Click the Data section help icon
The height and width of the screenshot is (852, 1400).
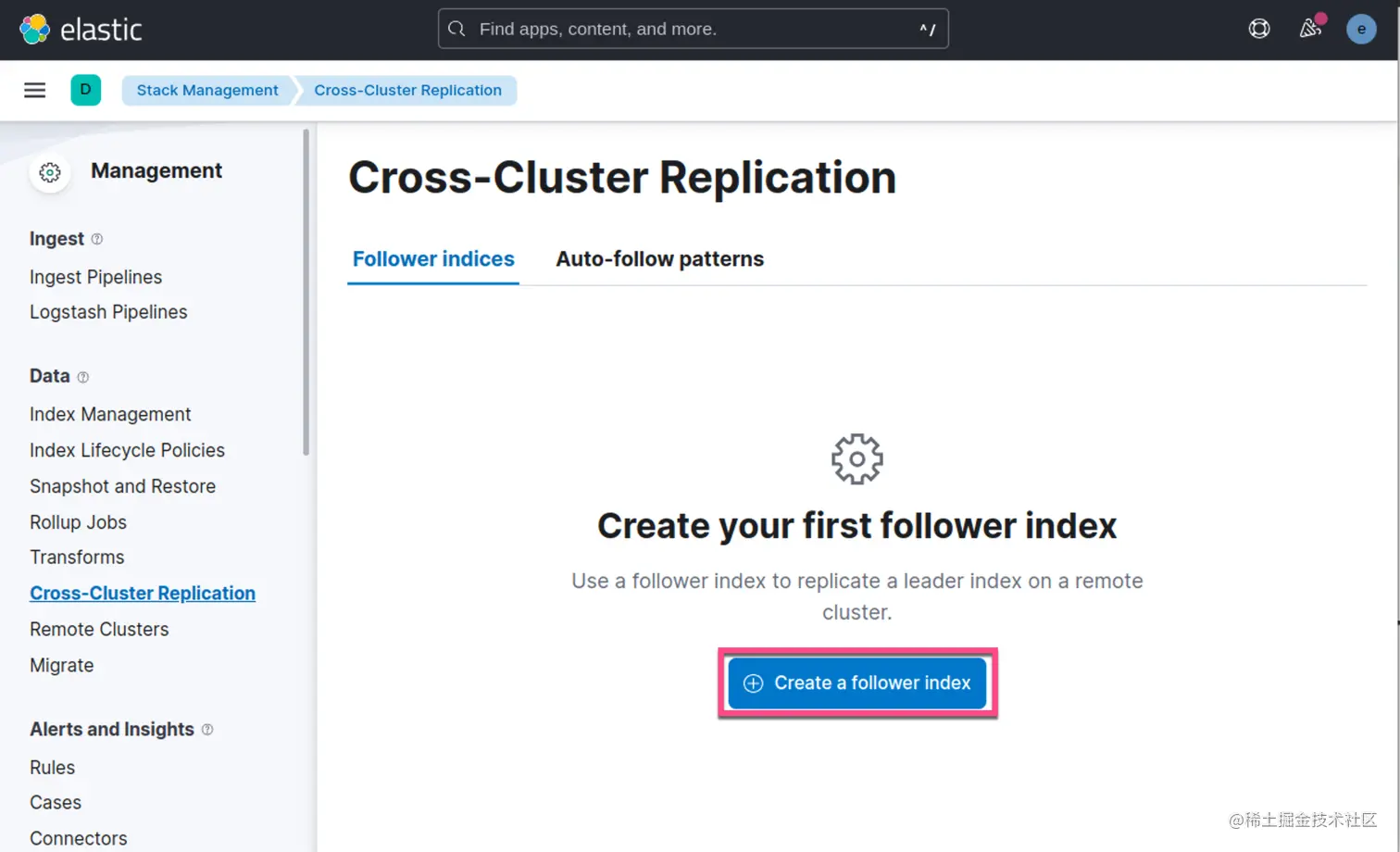click(x=83, y=377)
